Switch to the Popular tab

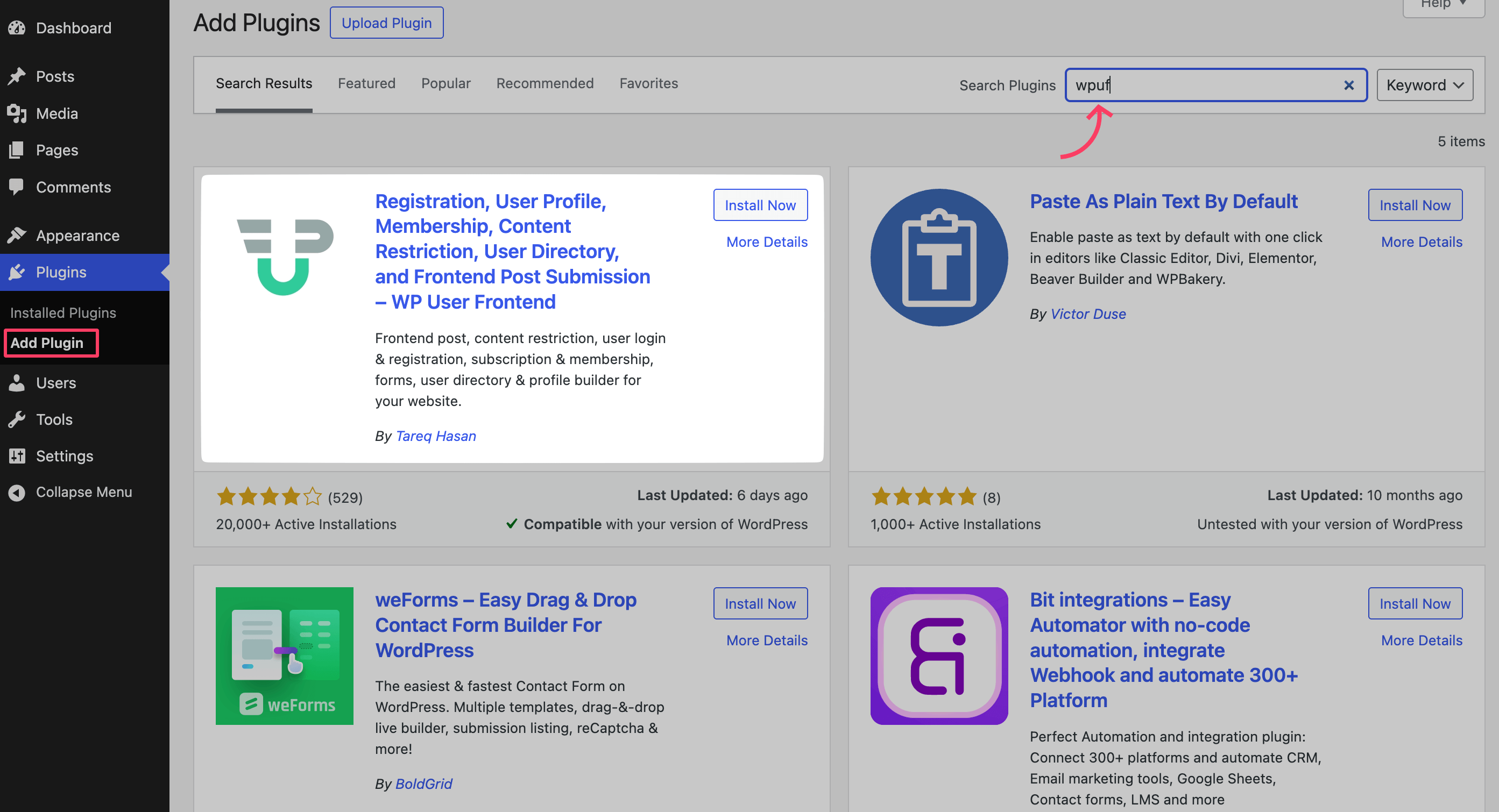point(446,83)
